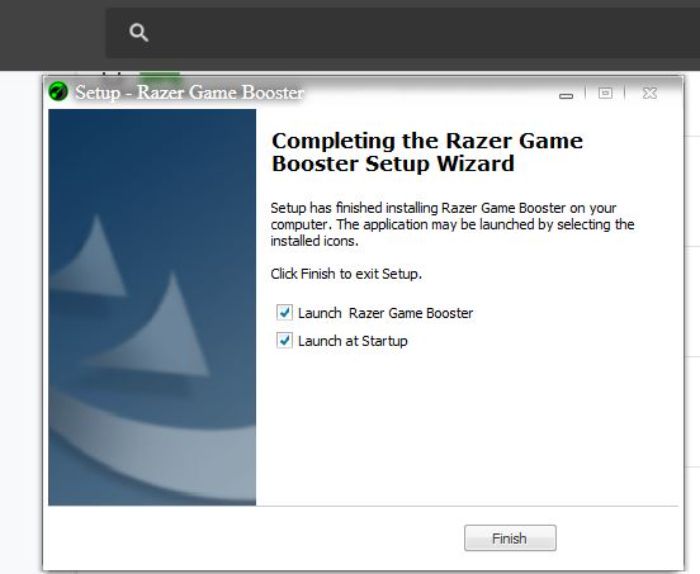This screenshot has height=574, width=700.
Task: Click the empty white area below the checkboxes
Action: [x=467, y=426]
